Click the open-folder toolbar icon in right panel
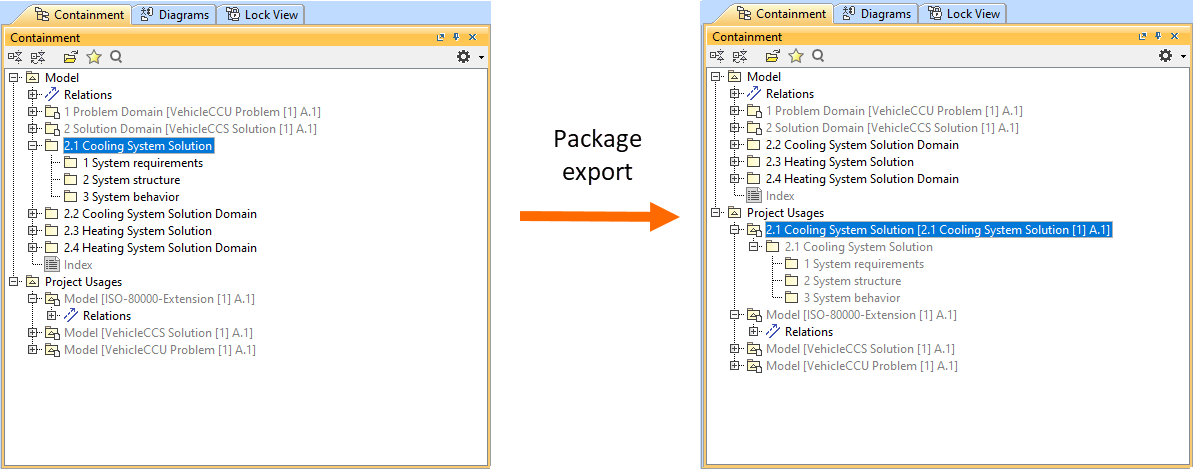 point(773,56)
